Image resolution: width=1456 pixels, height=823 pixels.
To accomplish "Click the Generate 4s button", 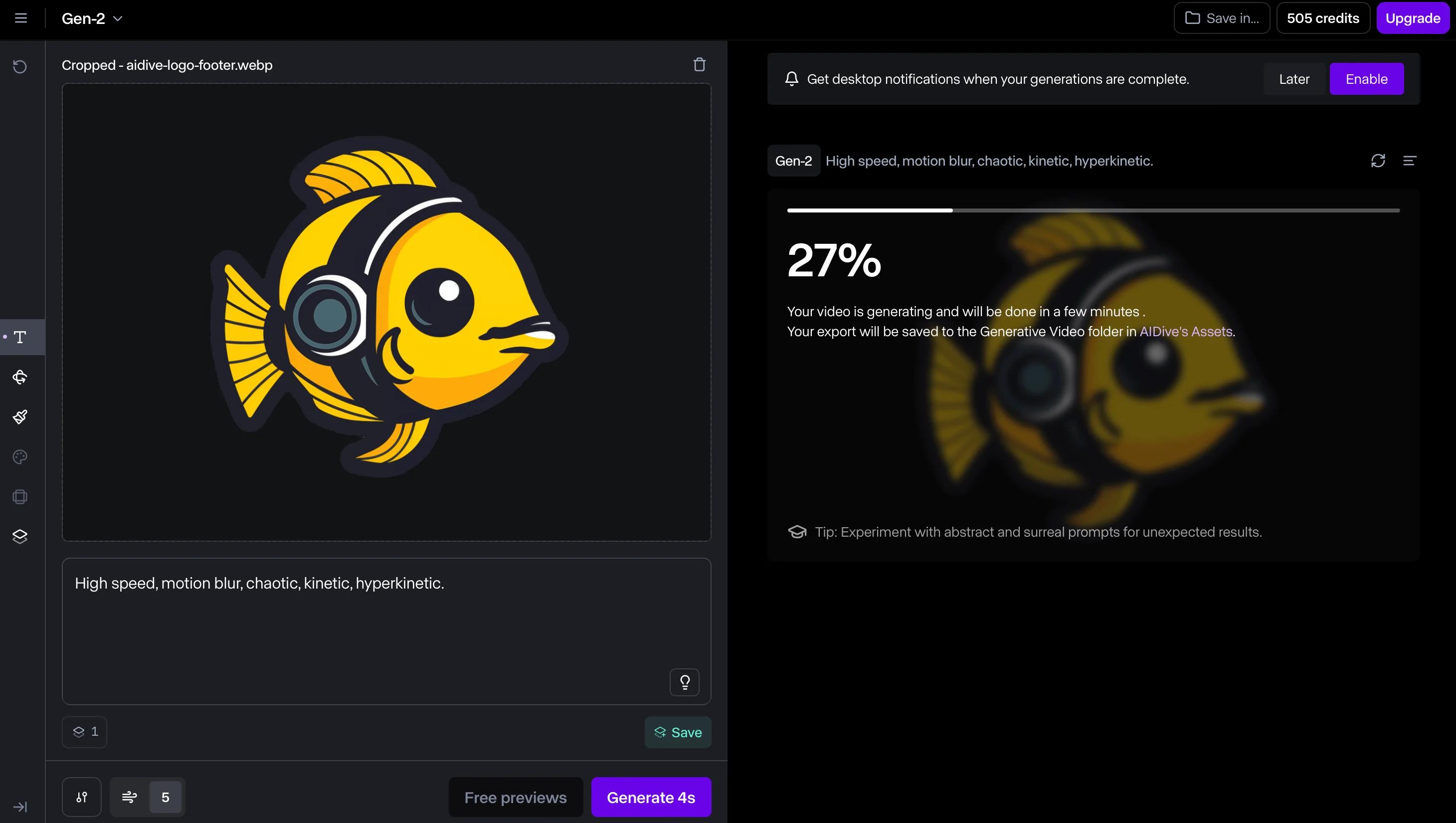I will (x=651, y=797).
